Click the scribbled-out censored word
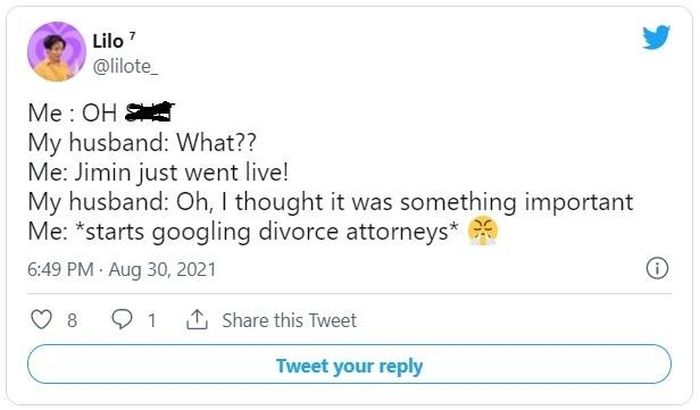The width and height of the screenshot is (700, 410). pos(150,112)
